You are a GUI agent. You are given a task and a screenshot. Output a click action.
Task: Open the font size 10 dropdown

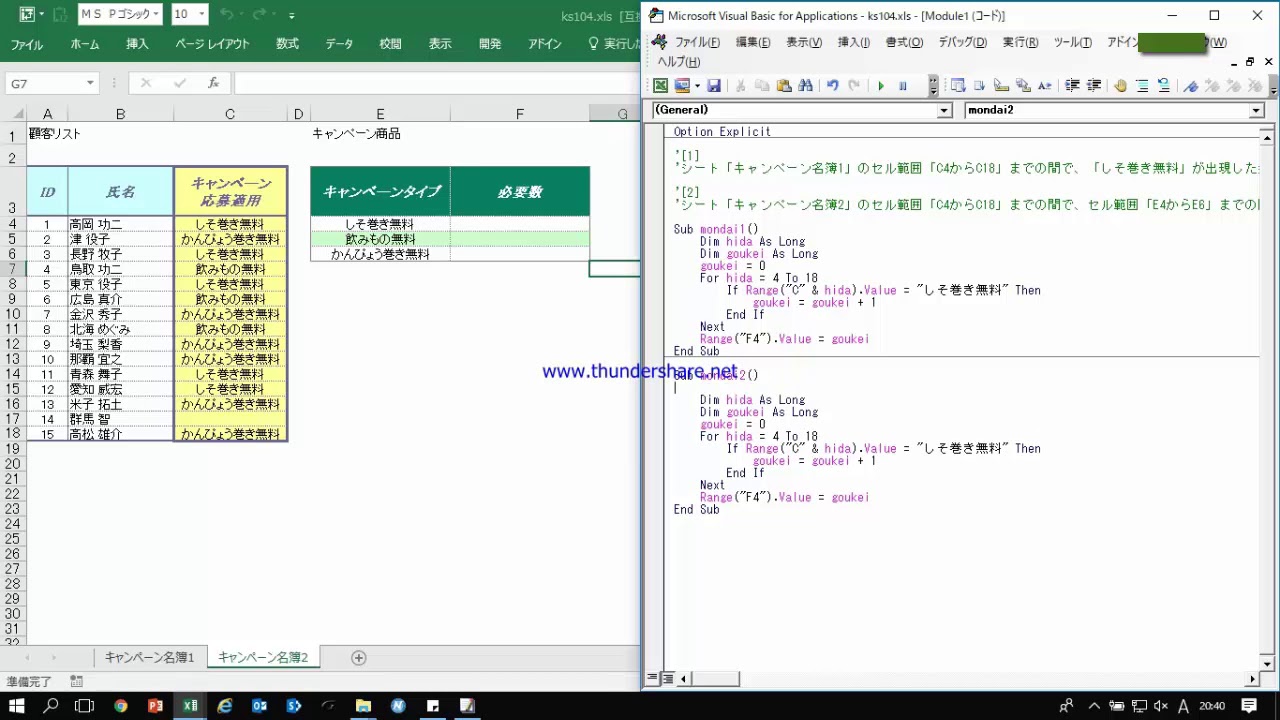coord(202,15)
